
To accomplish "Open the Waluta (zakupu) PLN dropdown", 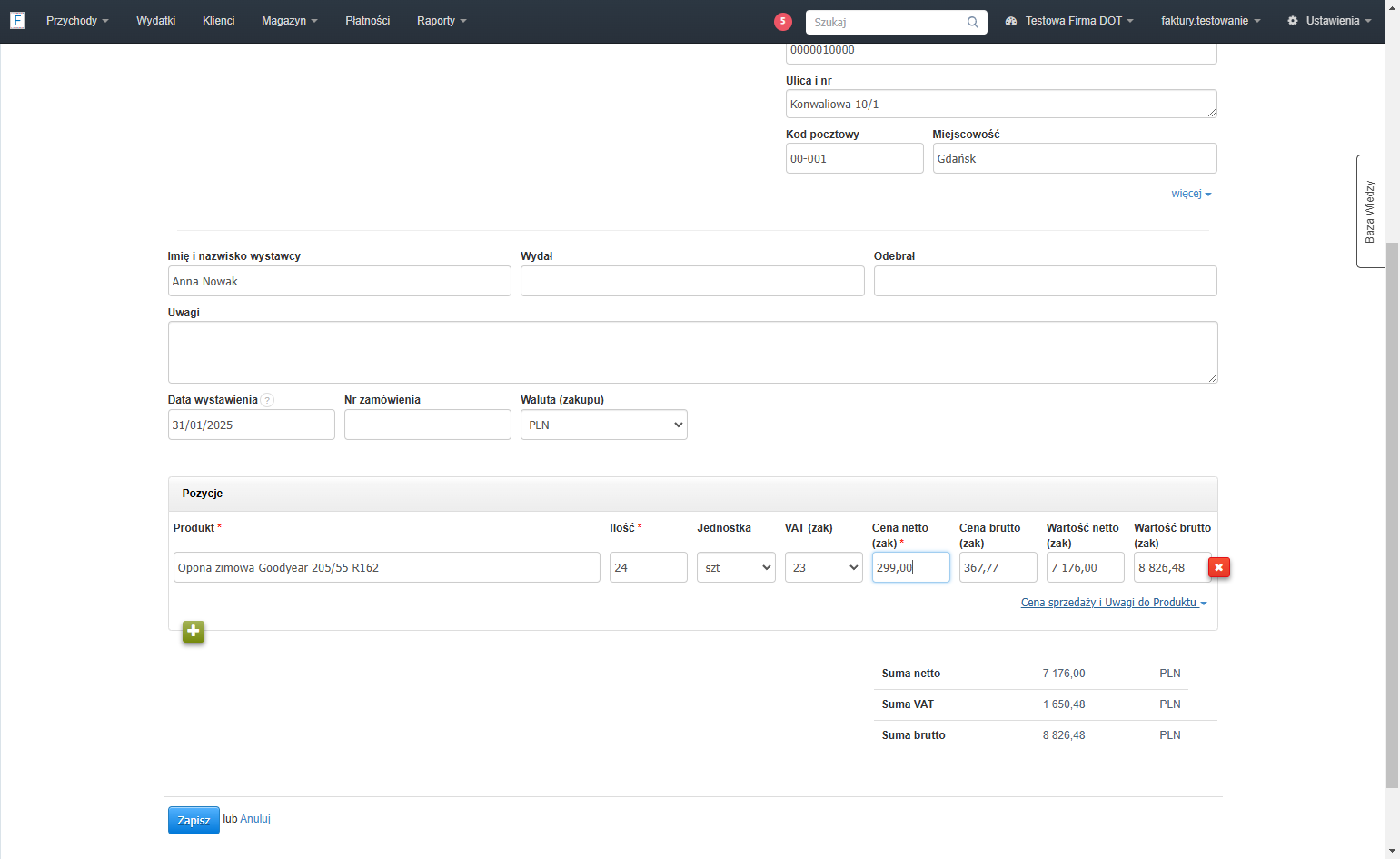I will (604, 425).
